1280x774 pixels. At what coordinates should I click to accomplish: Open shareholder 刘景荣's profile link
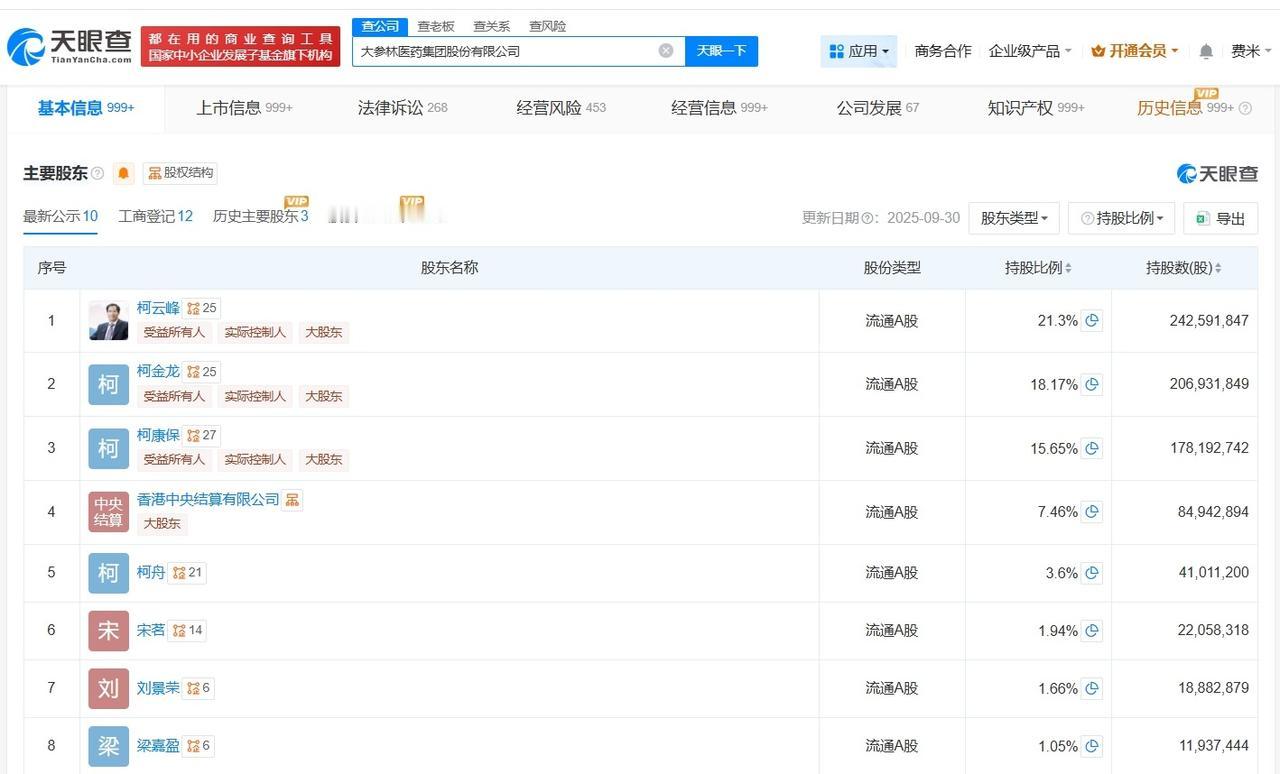pos(158,688)
